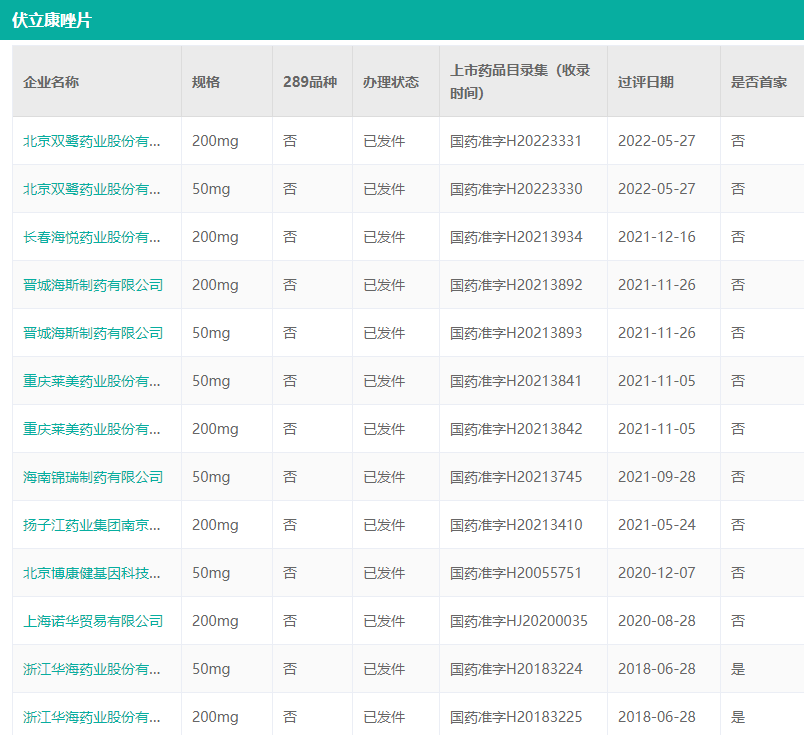Open 上海诺华贸易有限公司 link
Screen dimensions: 804x735
click(x=93, y=621)
